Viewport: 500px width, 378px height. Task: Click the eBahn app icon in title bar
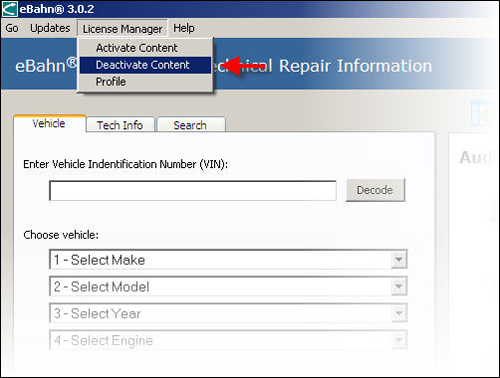tap(9, 9)
